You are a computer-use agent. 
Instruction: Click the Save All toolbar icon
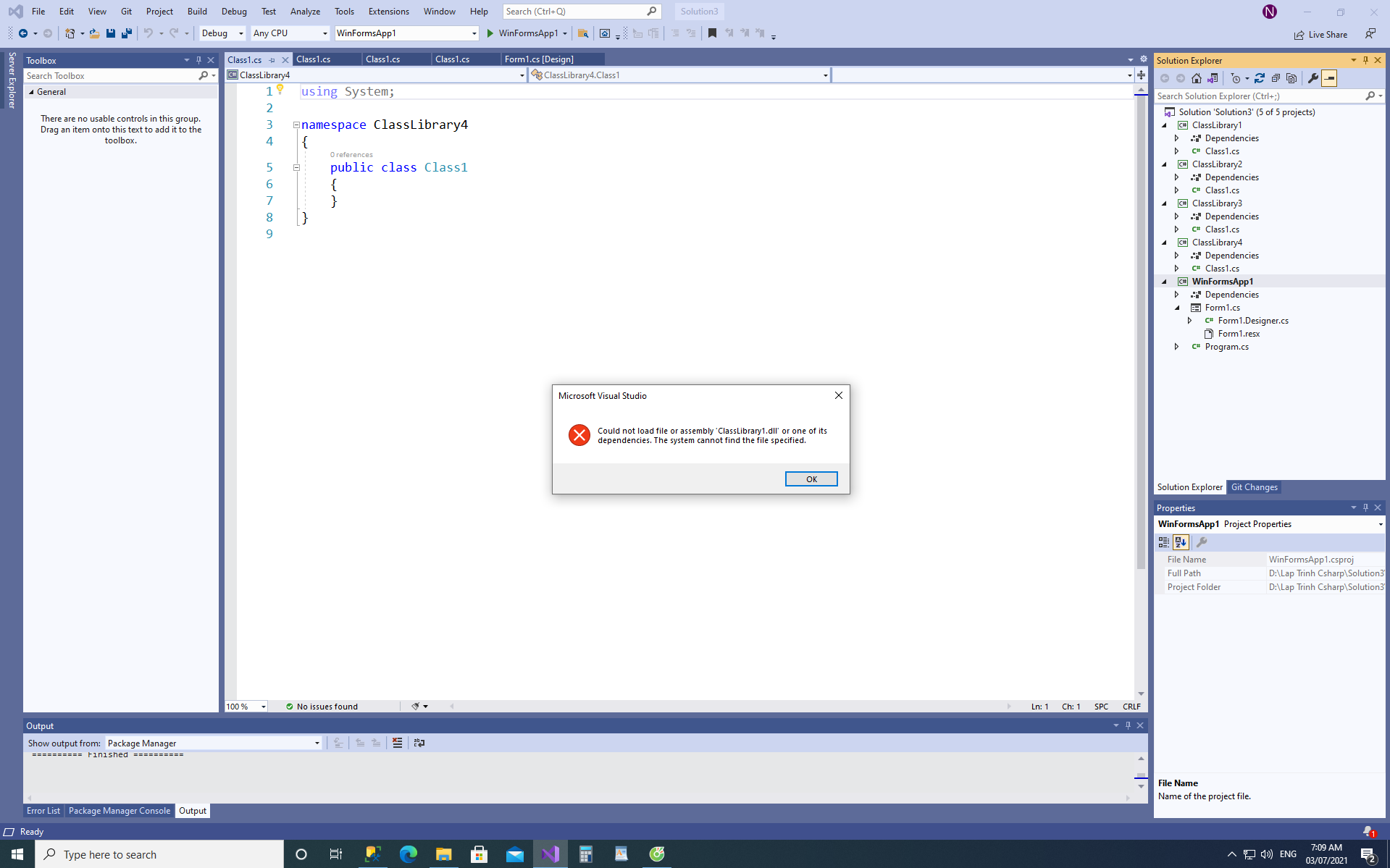pos(127,33)
